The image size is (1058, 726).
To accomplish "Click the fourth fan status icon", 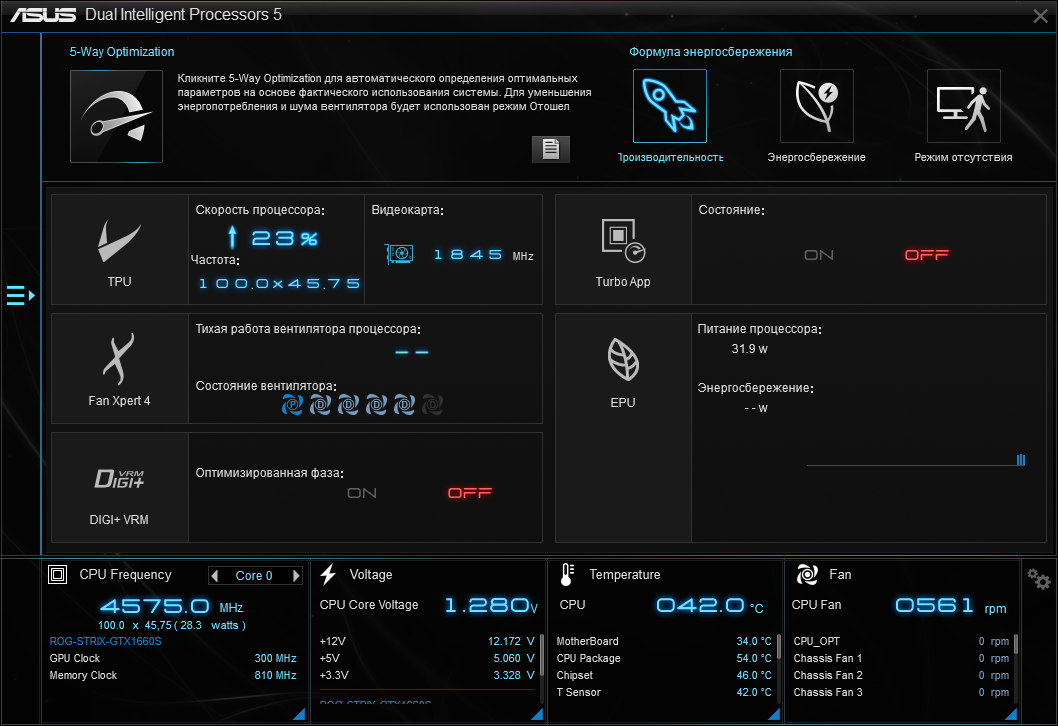I will [x=376, y=405].
